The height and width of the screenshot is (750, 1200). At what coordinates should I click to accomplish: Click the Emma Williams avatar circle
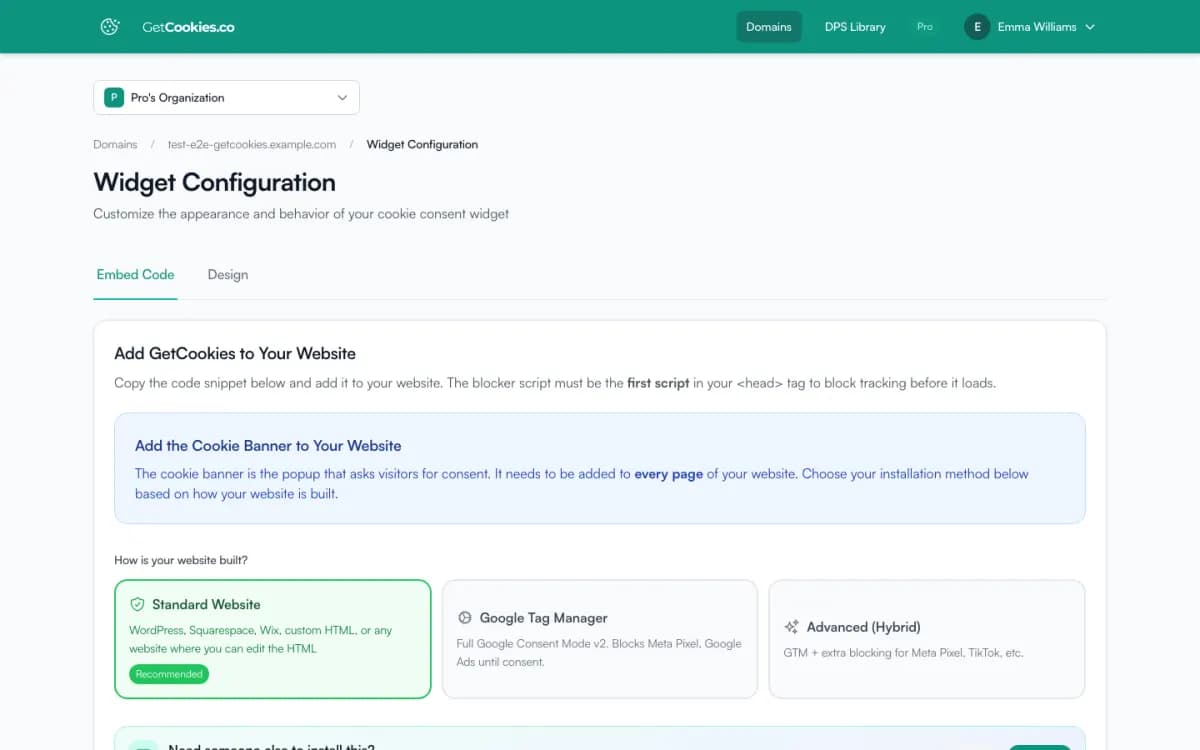coord(977,27)
